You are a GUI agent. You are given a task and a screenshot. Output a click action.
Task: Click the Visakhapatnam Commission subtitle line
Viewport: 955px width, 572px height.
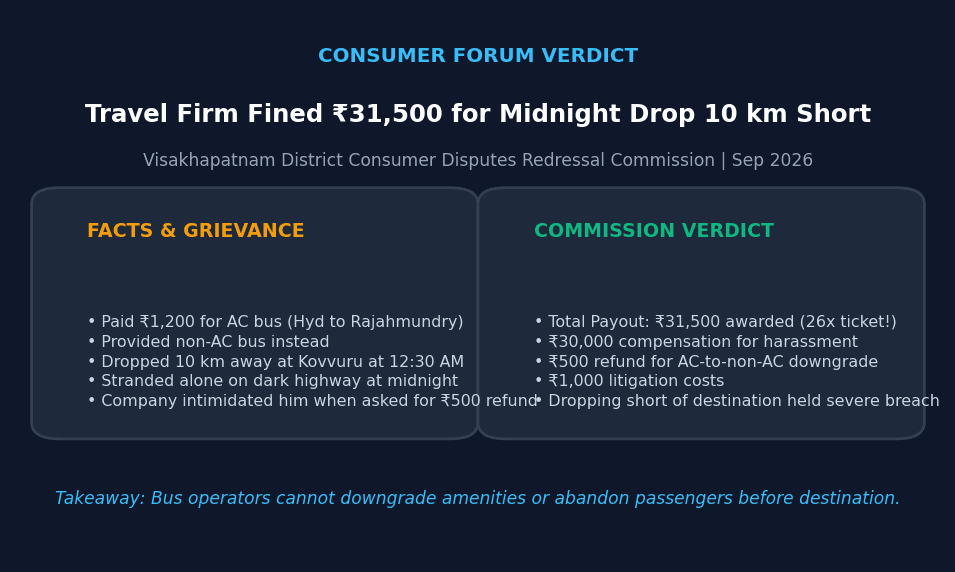coord(478,160)
